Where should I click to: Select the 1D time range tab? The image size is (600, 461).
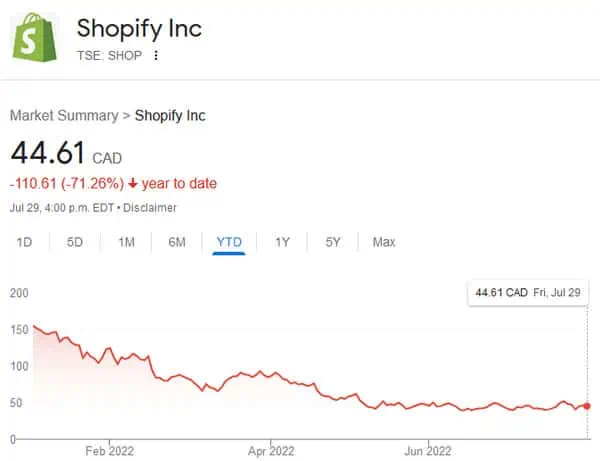point(25,242)
